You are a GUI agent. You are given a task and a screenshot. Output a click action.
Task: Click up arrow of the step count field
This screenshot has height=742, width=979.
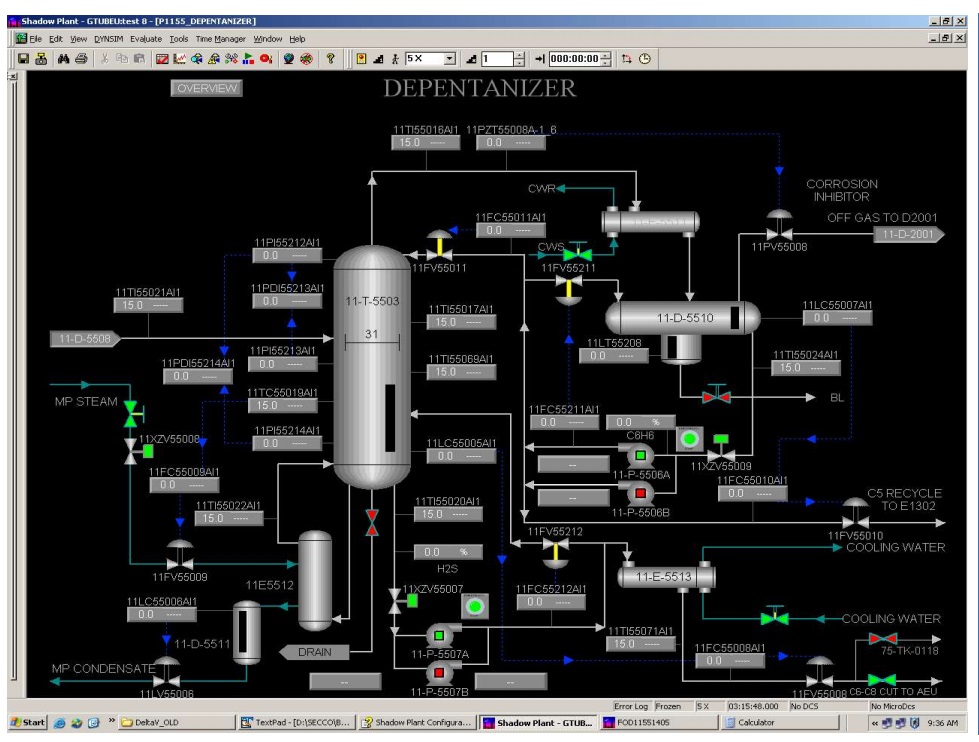click(x=519, y=55)
